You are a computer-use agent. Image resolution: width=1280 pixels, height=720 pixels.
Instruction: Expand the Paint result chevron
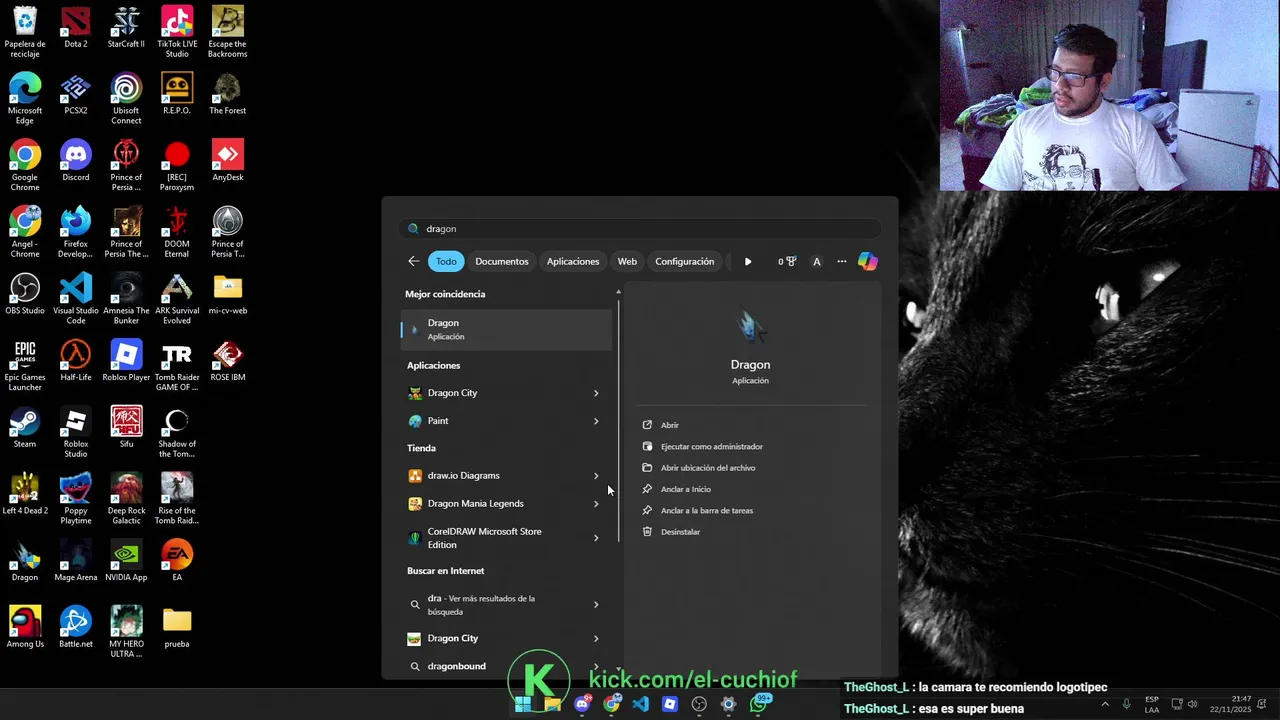[596, 421]
